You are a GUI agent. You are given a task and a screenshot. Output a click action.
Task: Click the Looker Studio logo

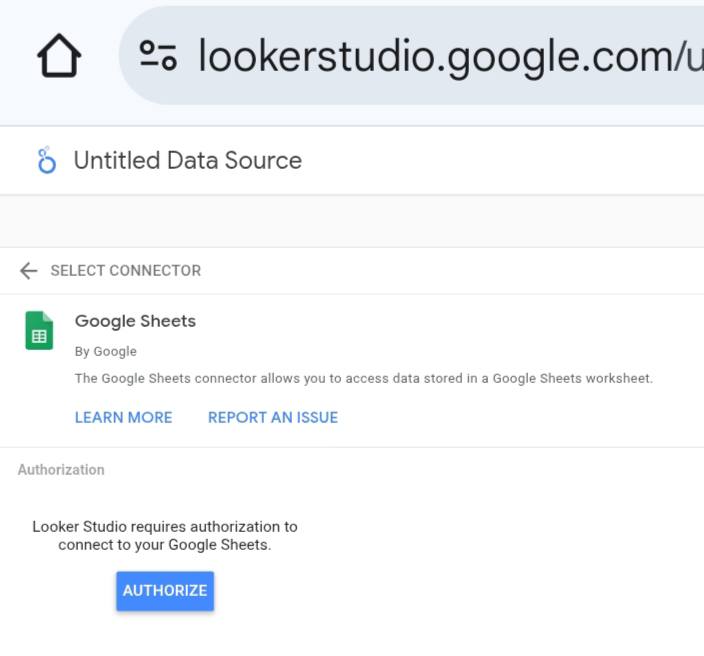[x=46, y=161]
